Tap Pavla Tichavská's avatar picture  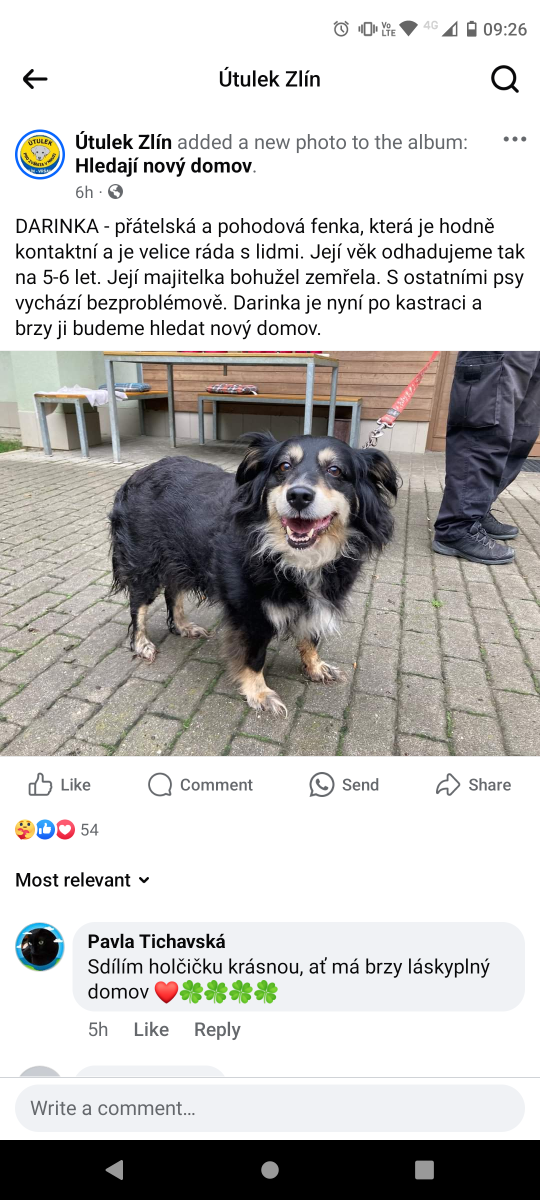(40, 947)
